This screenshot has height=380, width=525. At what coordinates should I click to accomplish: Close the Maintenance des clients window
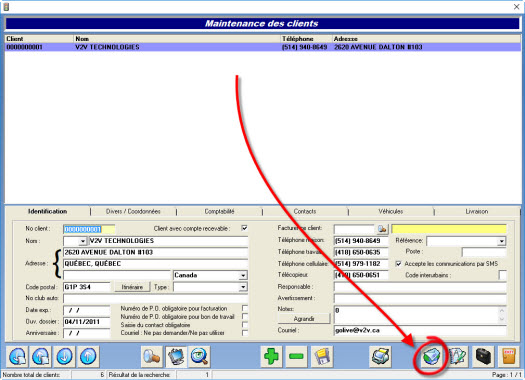(x=517, y=6)
